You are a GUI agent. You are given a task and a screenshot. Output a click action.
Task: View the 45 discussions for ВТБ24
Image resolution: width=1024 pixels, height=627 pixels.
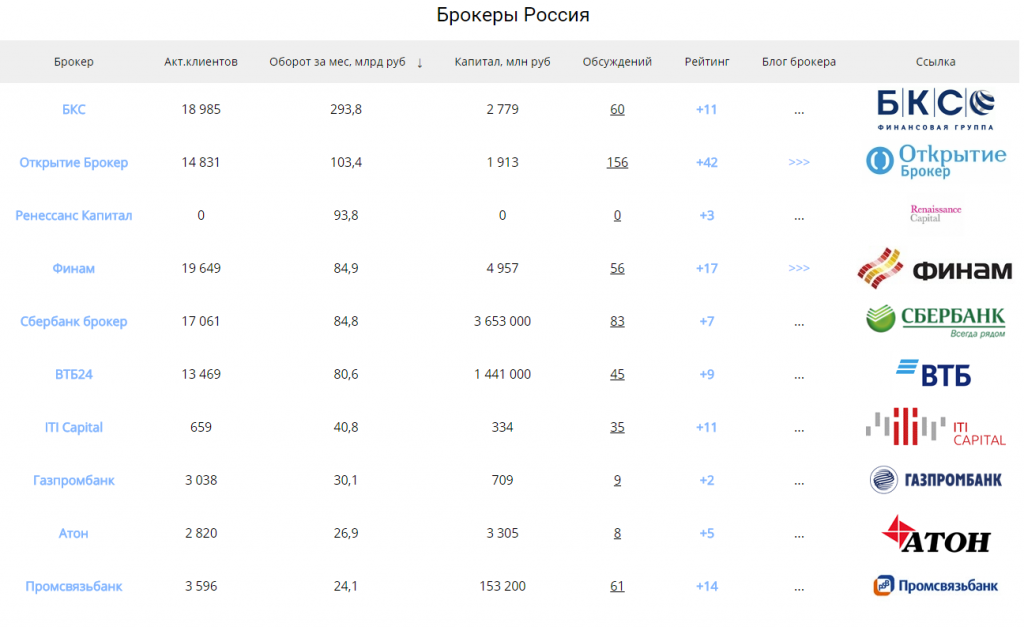click(x=617, y=374)
